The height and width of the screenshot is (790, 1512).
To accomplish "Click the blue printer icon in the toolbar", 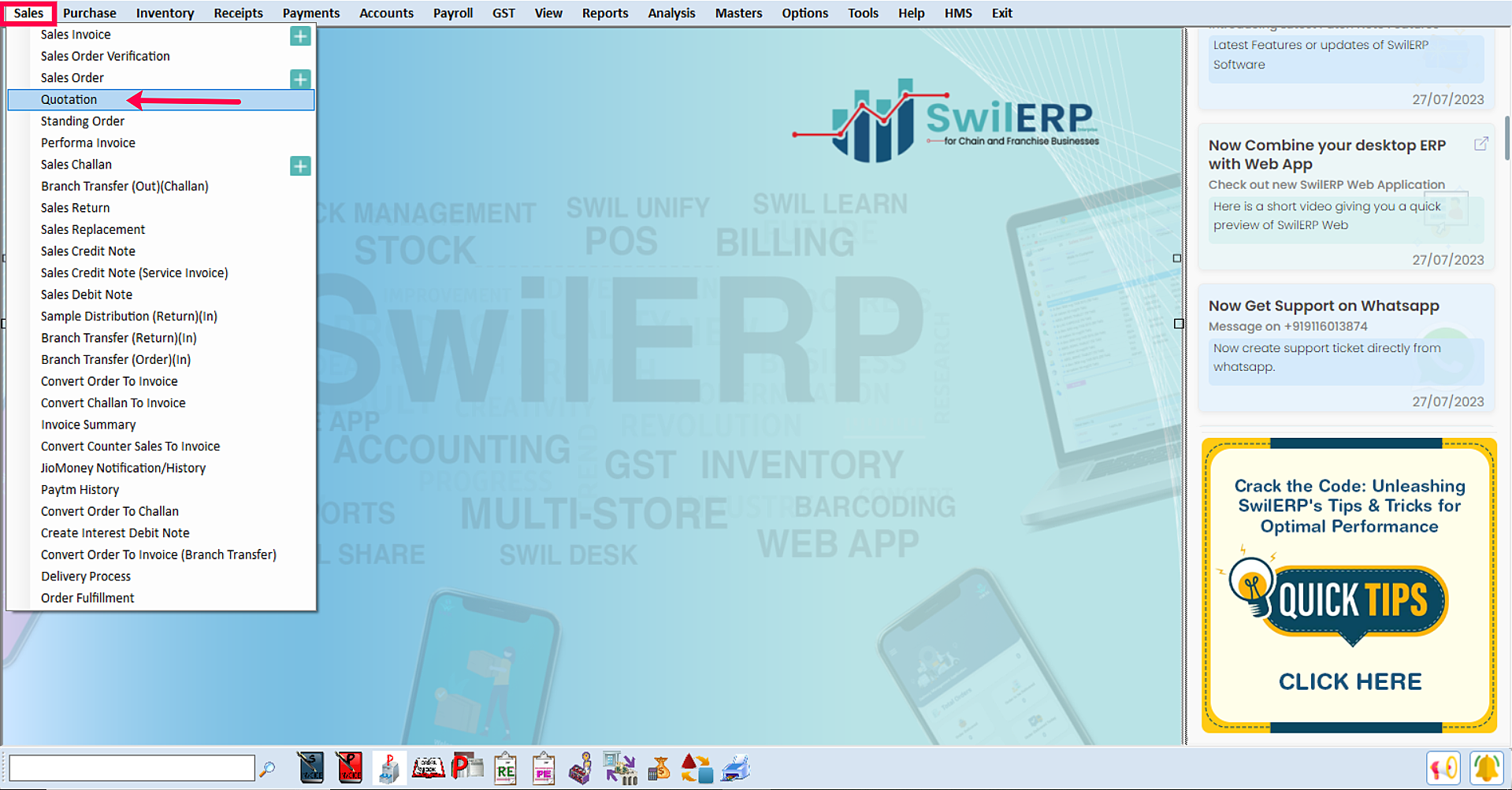I will tap(736, 769).
